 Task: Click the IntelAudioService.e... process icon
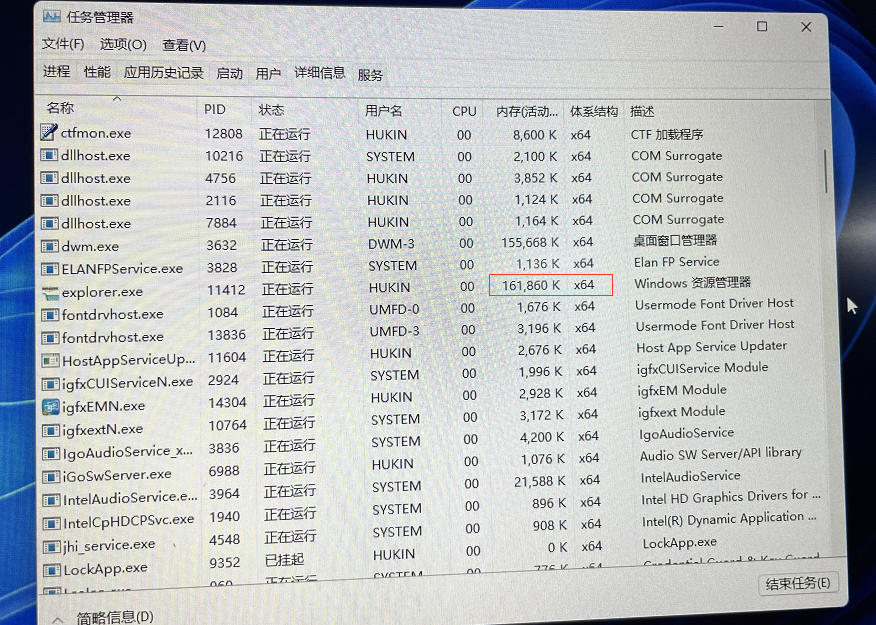pyautogui.click(x=51, y=499)
